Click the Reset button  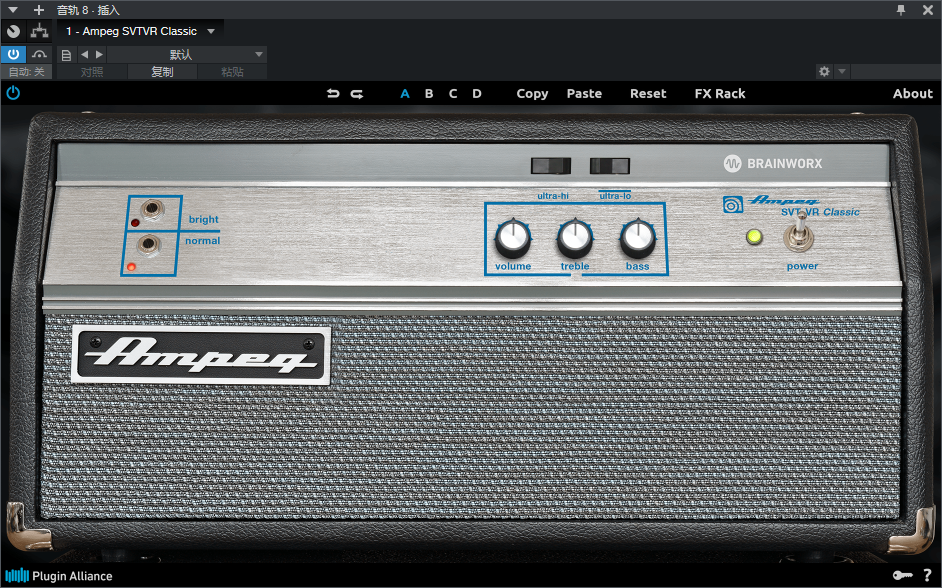[x=648, y=94]
